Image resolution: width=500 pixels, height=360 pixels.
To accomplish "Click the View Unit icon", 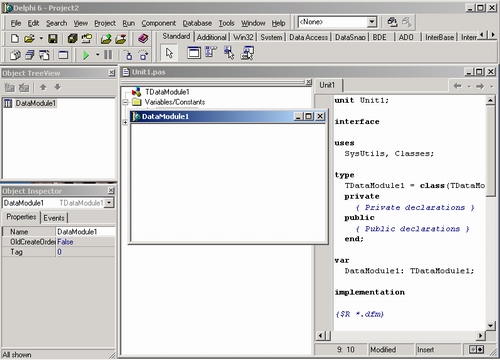I will (15, 55).
